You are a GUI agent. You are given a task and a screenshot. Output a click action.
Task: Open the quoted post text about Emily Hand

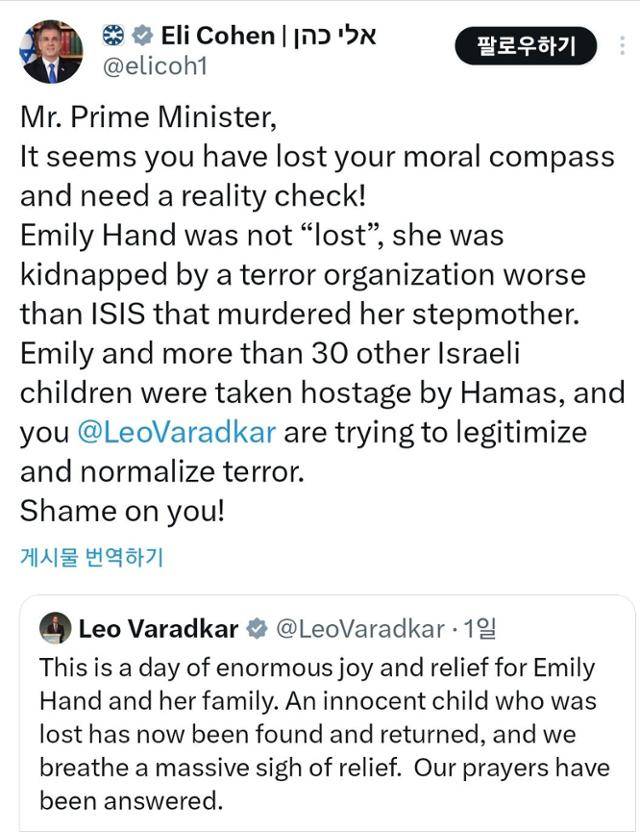[316, 733]
